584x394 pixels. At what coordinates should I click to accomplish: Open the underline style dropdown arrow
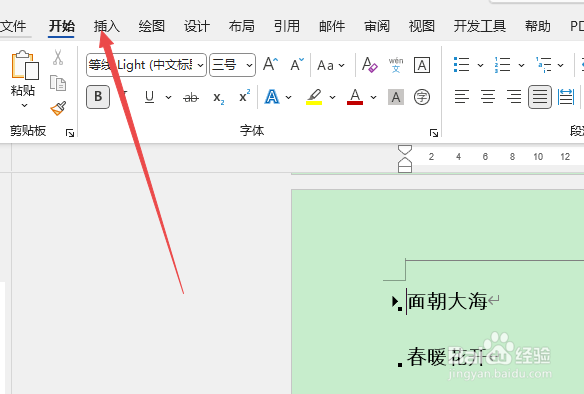(x=168, y=98)
